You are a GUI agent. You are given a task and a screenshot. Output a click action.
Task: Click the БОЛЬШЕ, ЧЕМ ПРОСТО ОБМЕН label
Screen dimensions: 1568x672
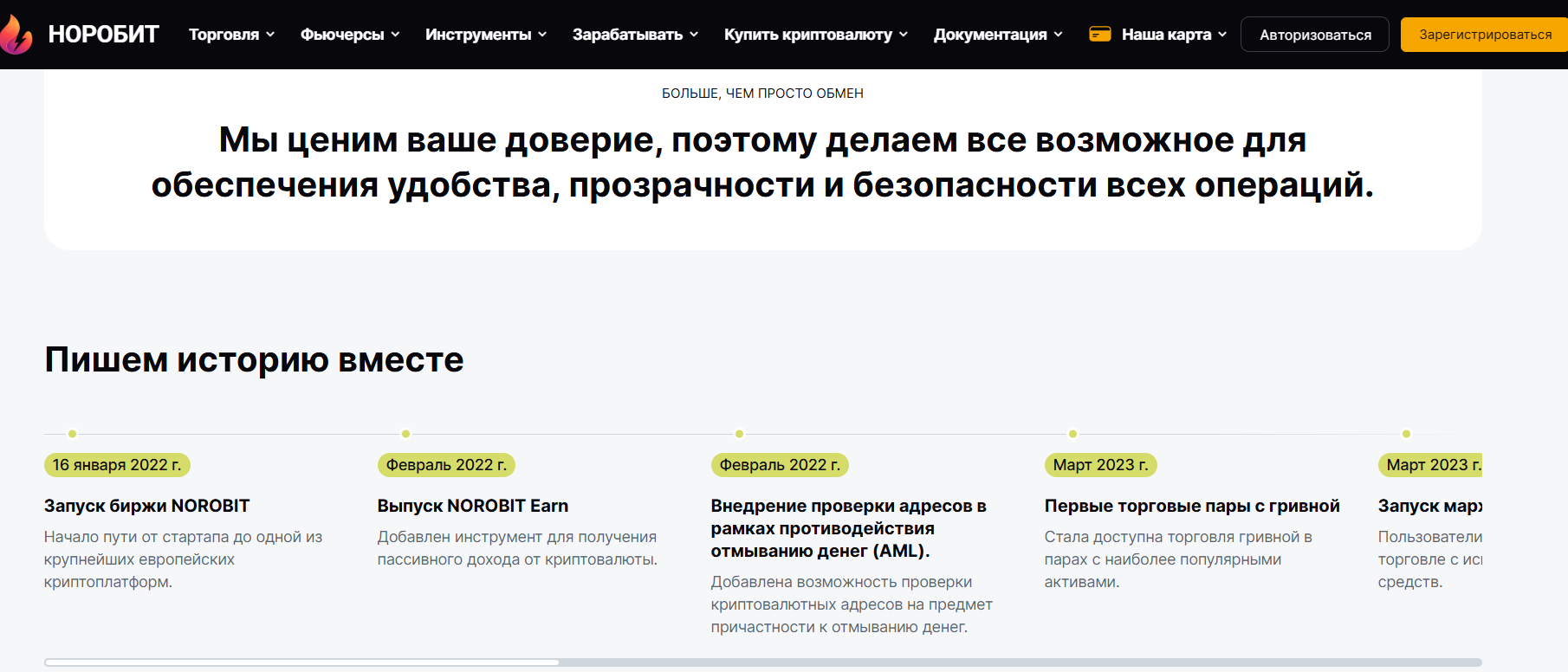pos(762,94)
